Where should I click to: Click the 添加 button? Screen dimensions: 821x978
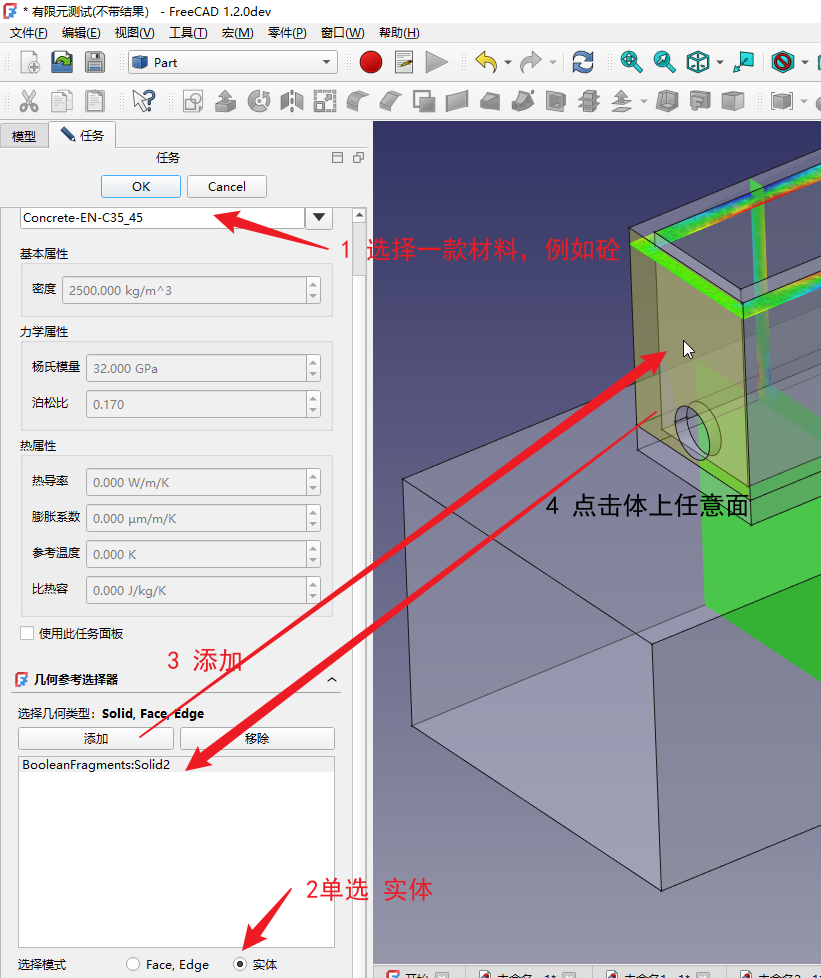point(96,738)
